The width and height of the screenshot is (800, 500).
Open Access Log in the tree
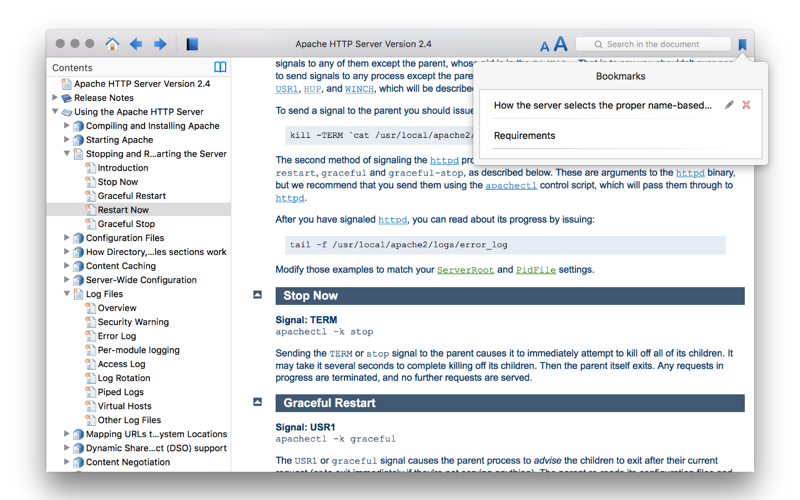click(x=121, y=364)
